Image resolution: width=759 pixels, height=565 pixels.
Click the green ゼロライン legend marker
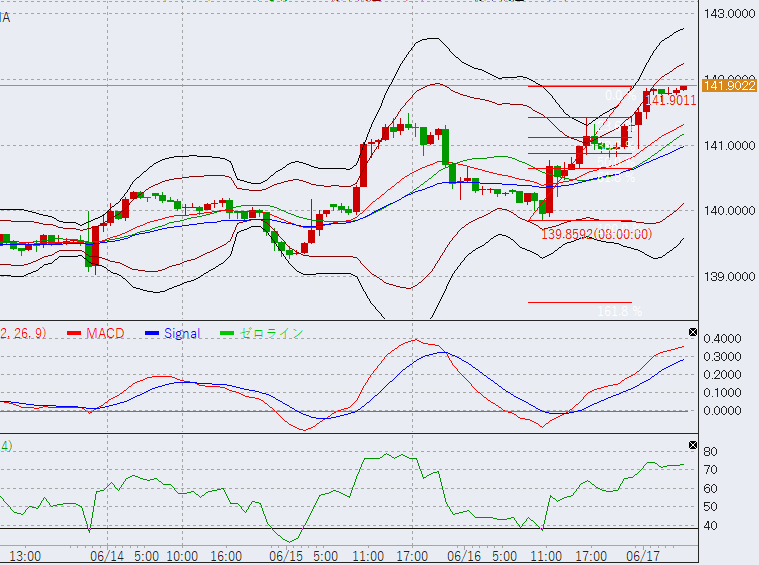pyautogui.click(x=227, y=333)
